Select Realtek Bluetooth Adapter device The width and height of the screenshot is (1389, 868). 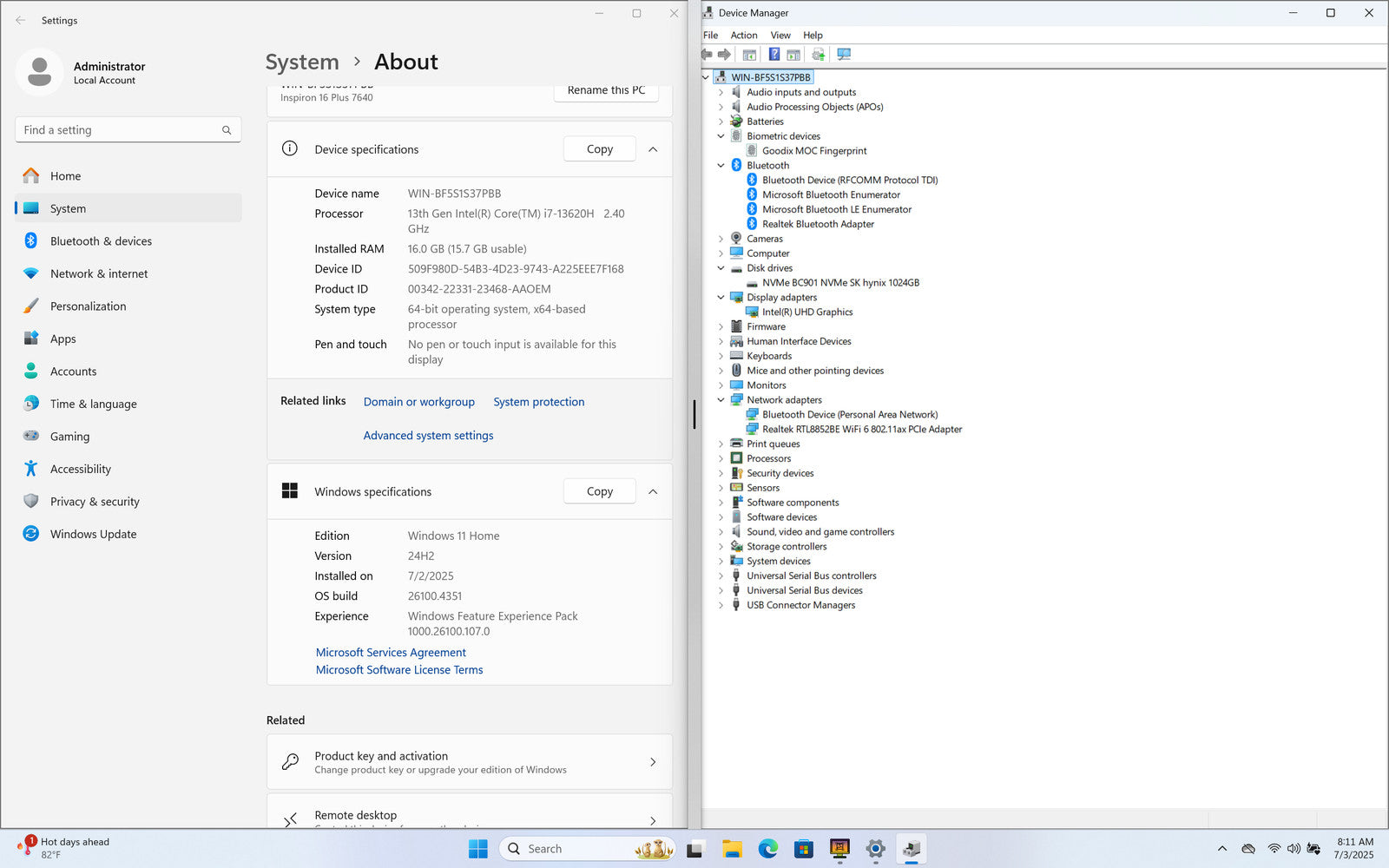click(x=818, y=224)
